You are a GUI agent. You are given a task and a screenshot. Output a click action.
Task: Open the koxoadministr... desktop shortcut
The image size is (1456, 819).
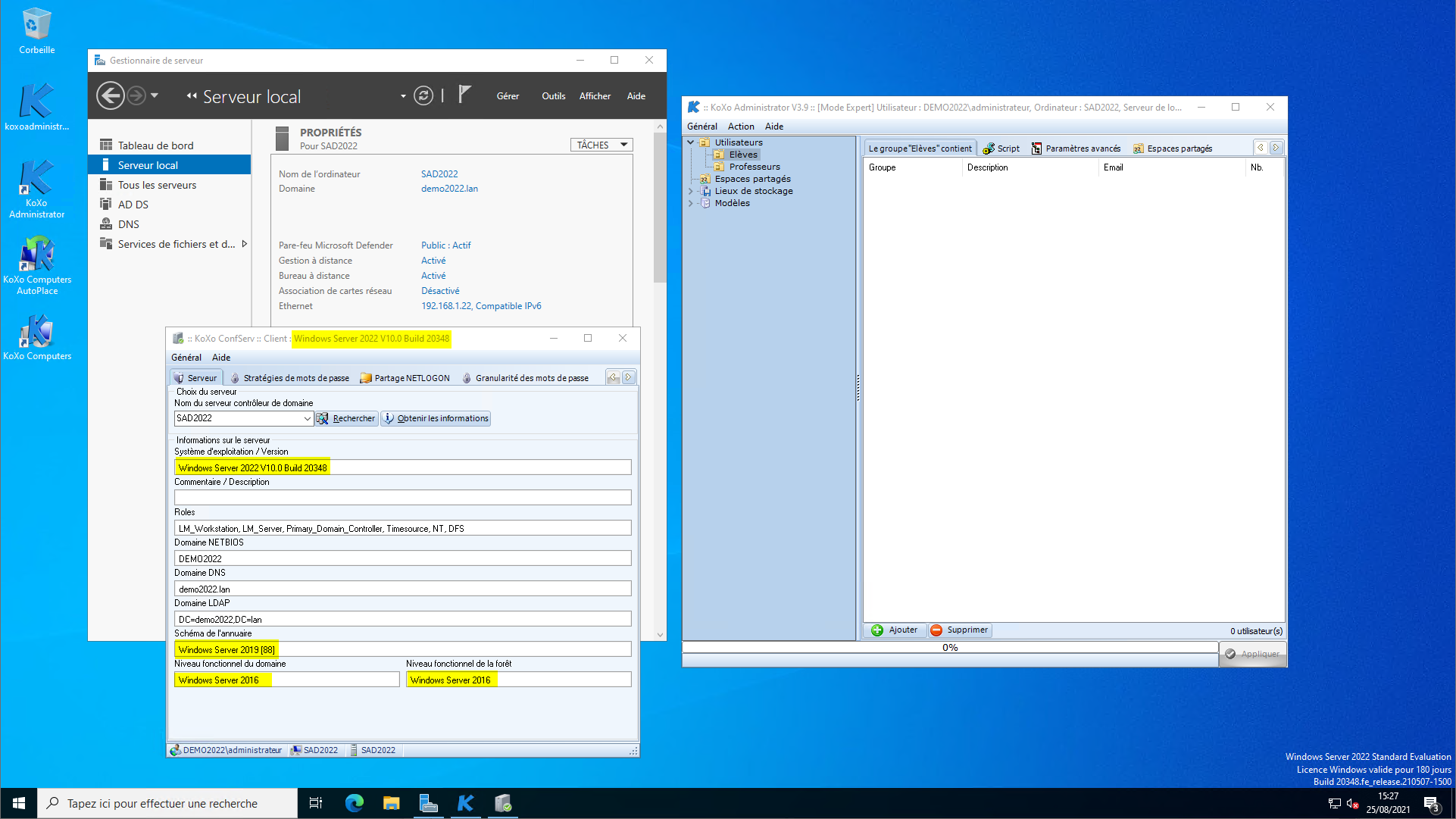tap(36, 106)
